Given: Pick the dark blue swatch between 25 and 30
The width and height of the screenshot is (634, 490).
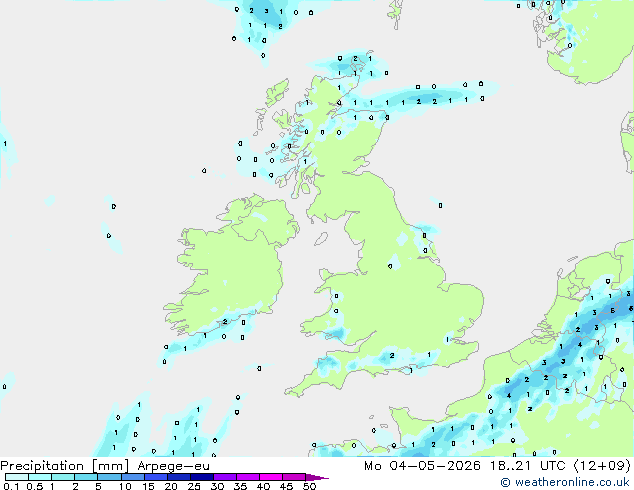Looking at the screenshot, I should (201, 477).
